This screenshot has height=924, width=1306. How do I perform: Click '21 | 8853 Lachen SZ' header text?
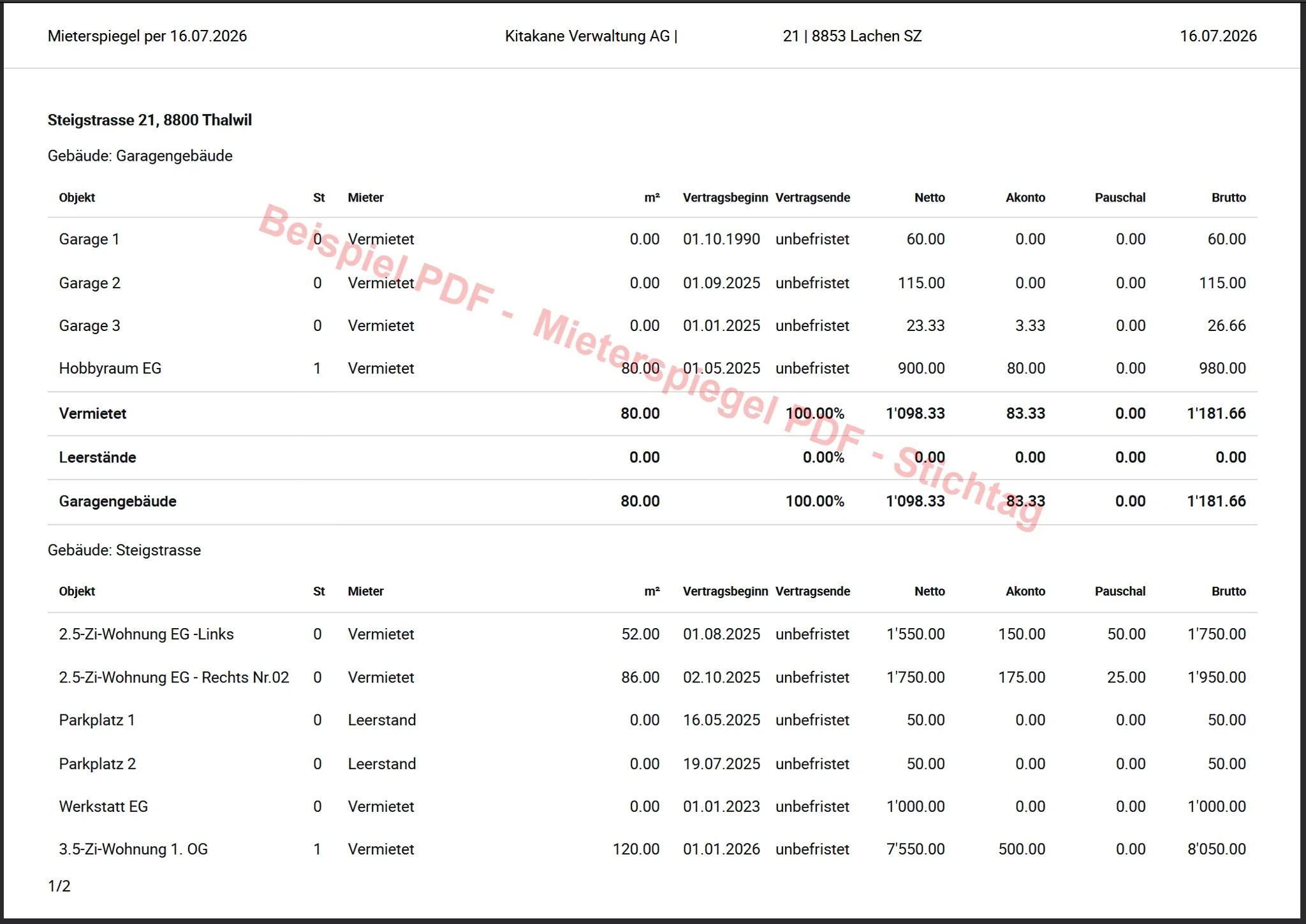pyautogui.click(x=852, y=36)
